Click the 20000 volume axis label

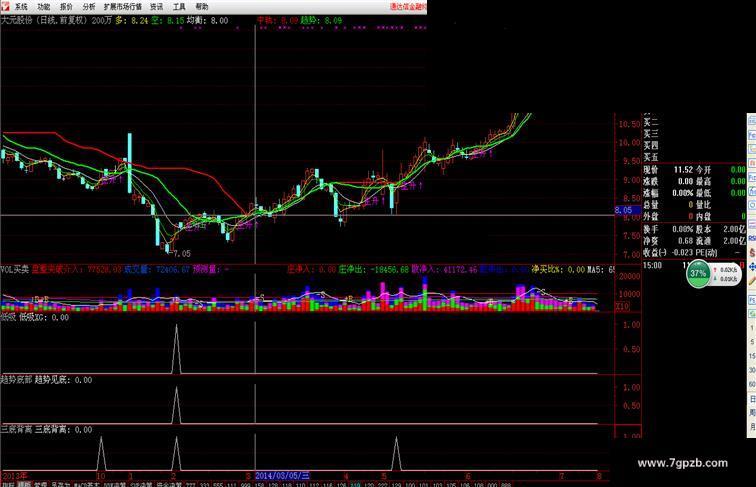pos(629,276)
